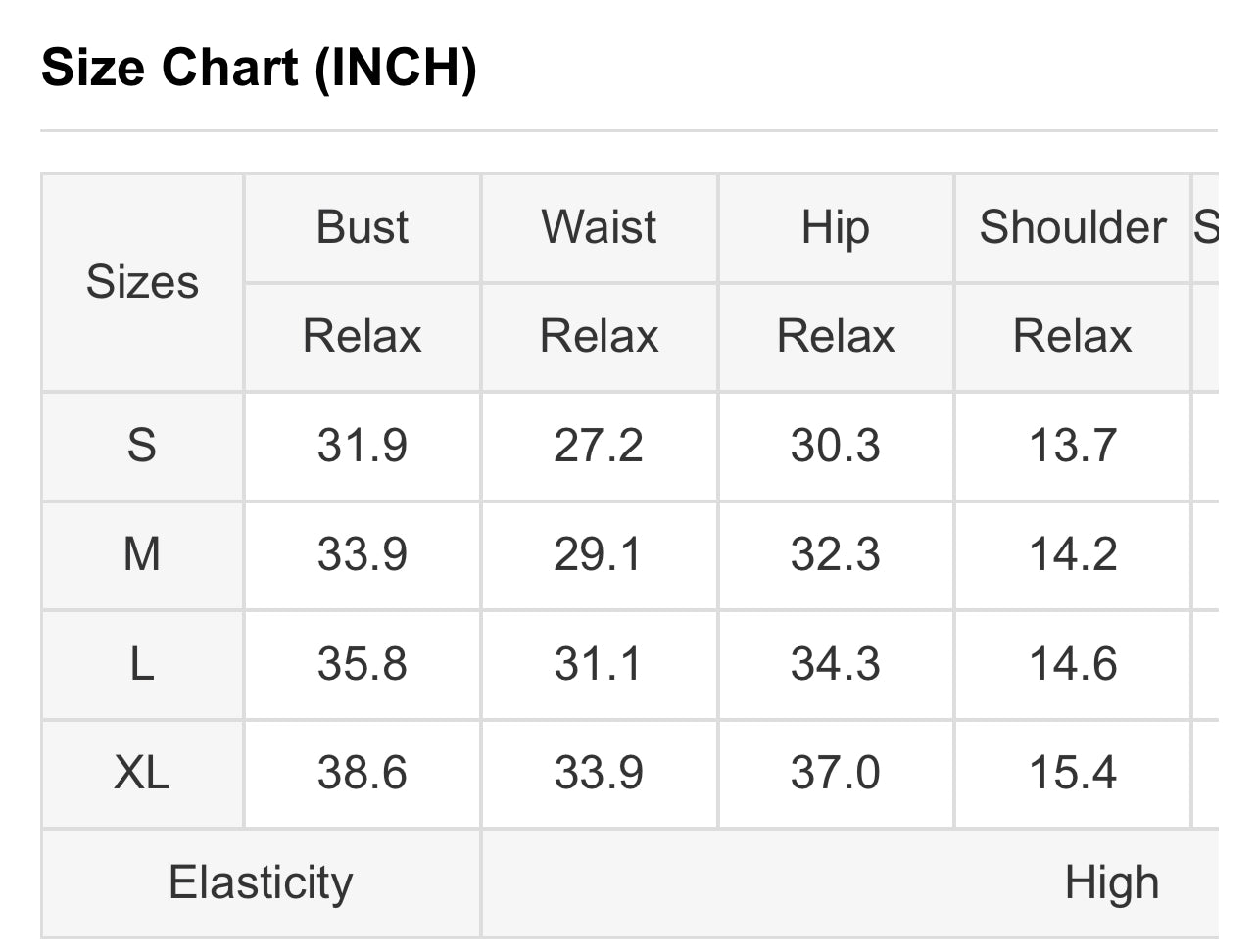Click the waist value 29.1
The image size is (1258, 952).
pyautogui.click(x=599, y=555)
